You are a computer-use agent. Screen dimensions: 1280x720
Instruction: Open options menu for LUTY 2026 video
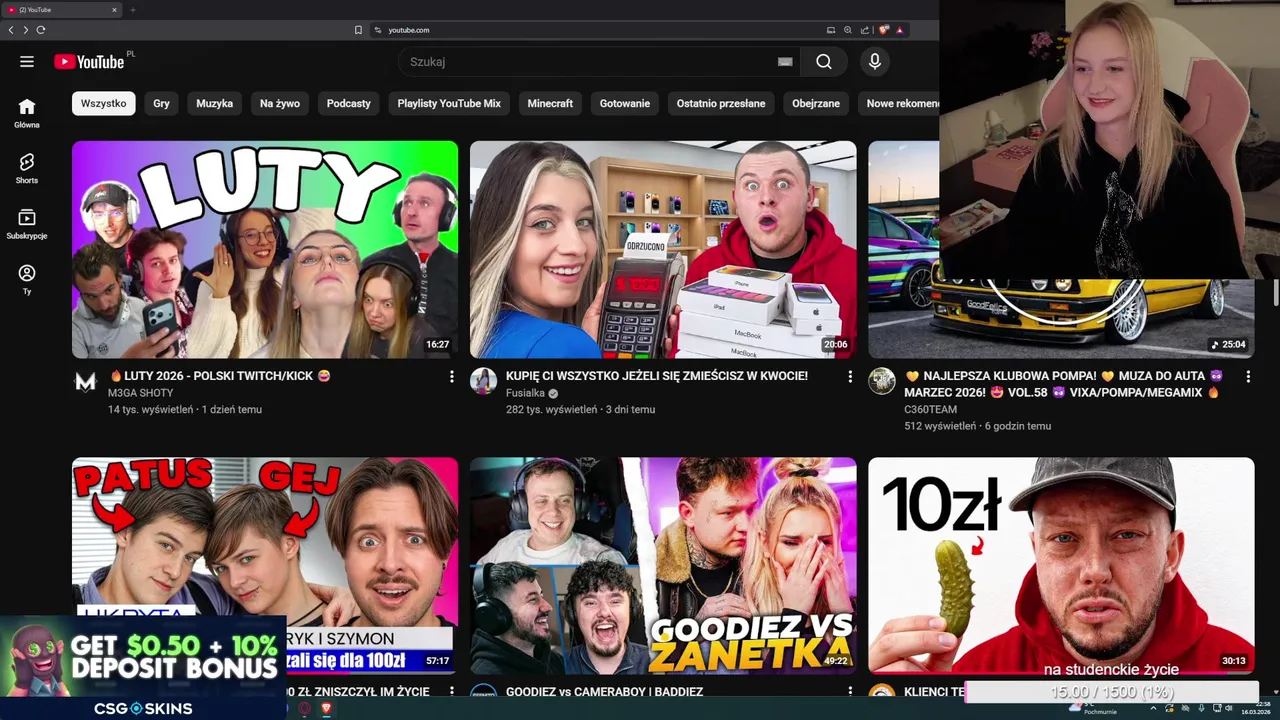(451, 377)
